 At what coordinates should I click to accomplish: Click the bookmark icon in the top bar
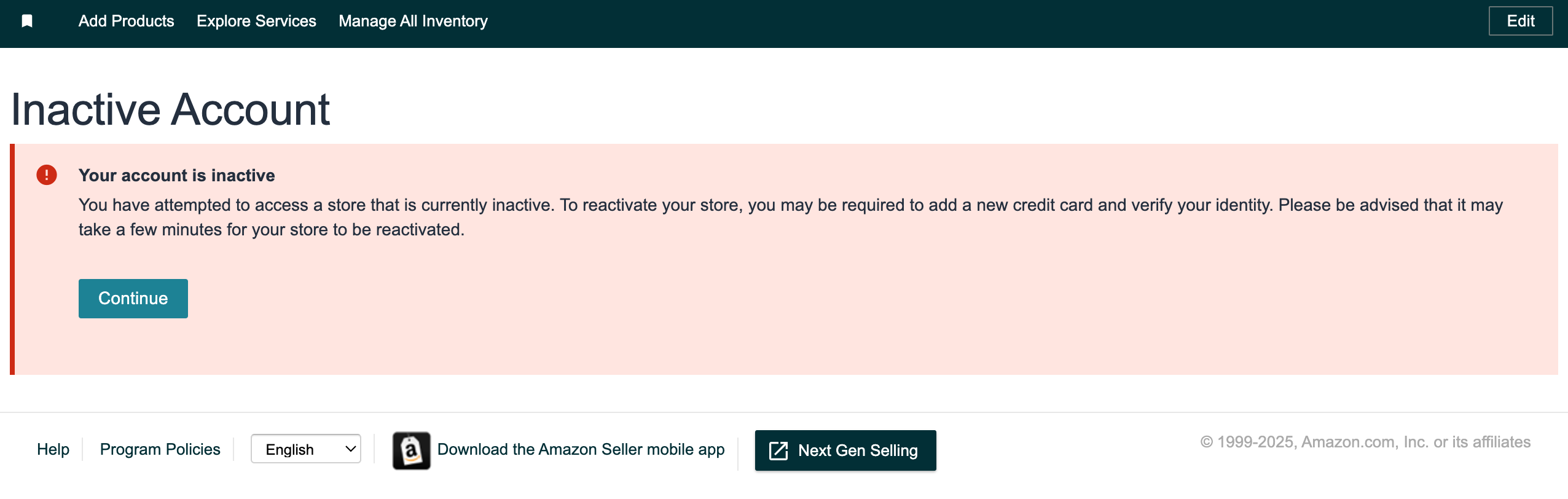coord(27,22)
